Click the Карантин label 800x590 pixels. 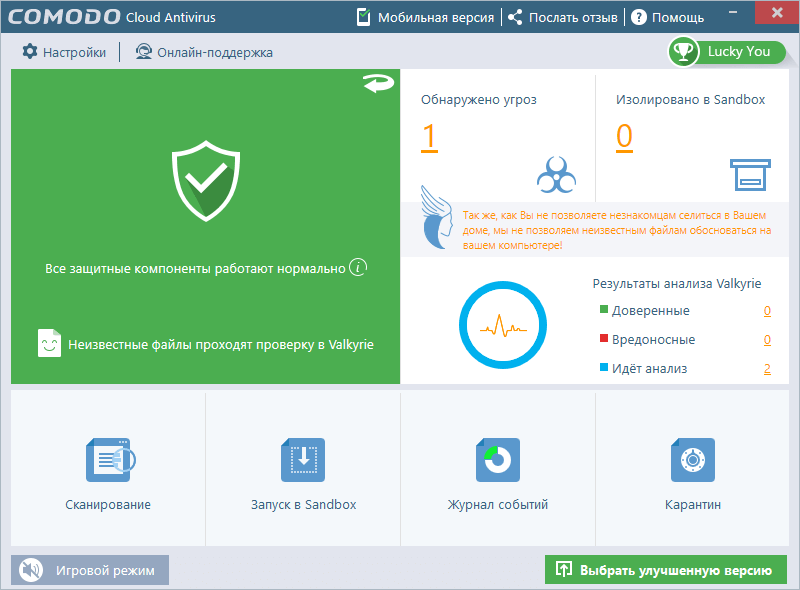(x=692, y=504)
